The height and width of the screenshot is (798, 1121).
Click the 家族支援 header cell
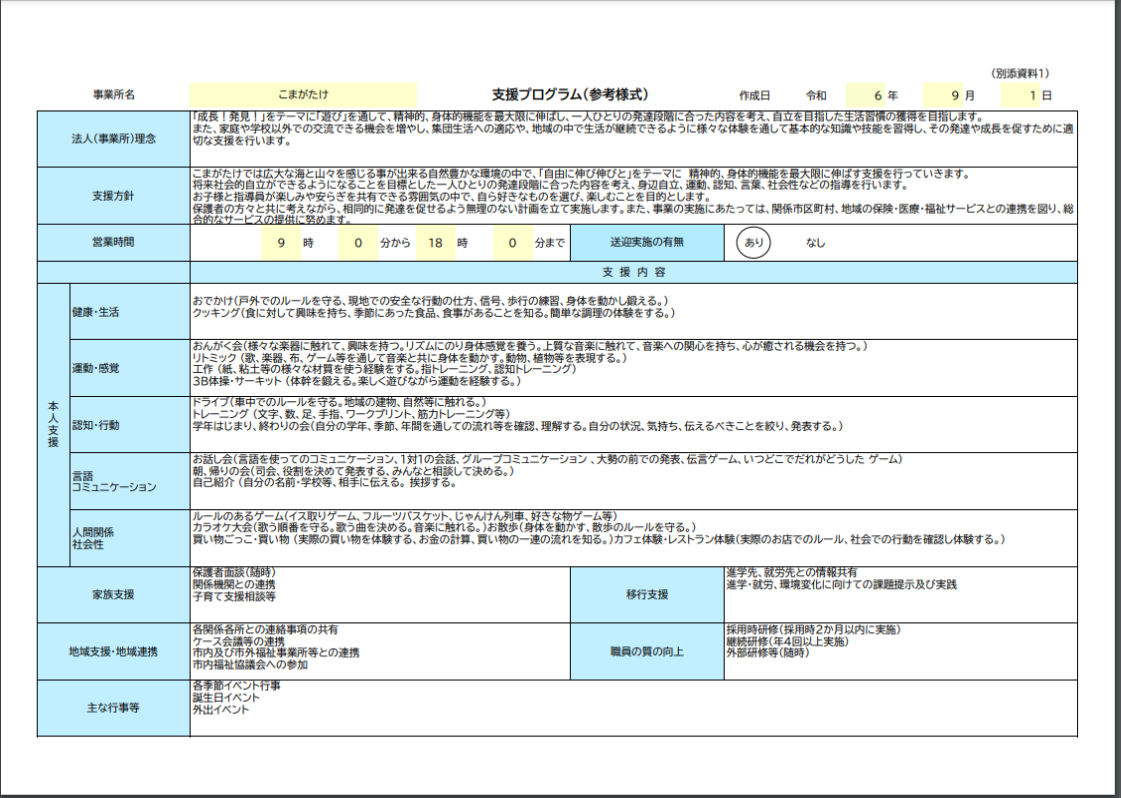[x=114, y=594]
